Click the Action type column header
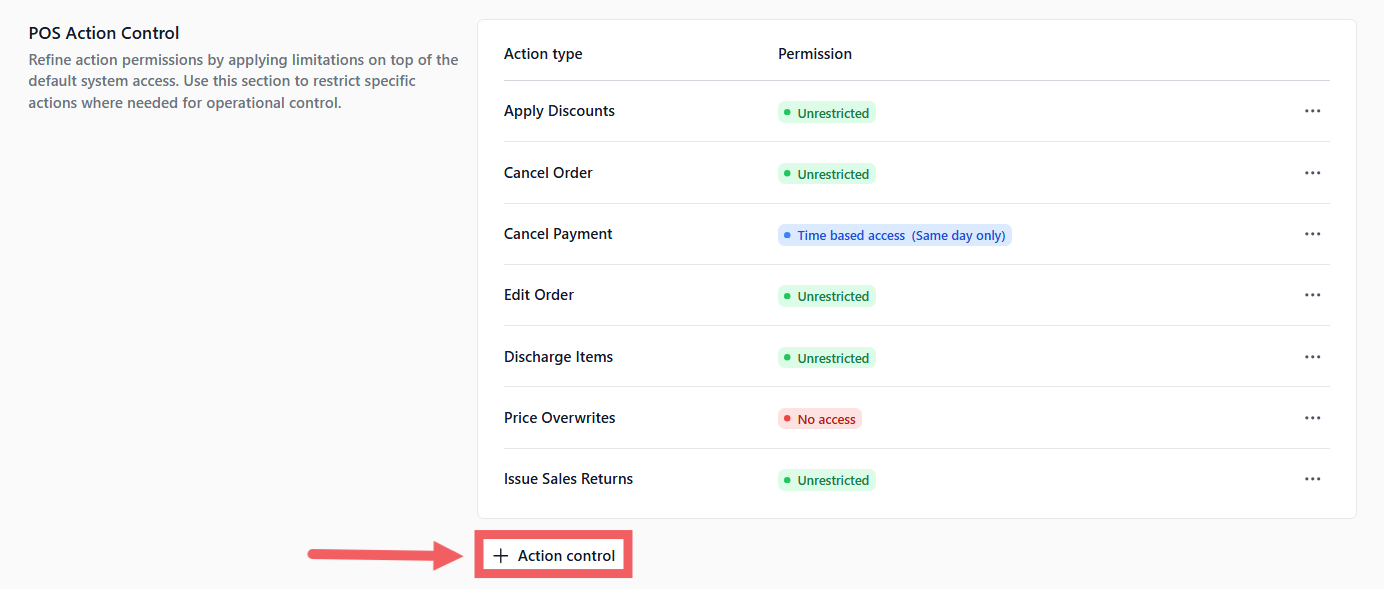This screenshot has width=1385, height=590. point(543,54)
